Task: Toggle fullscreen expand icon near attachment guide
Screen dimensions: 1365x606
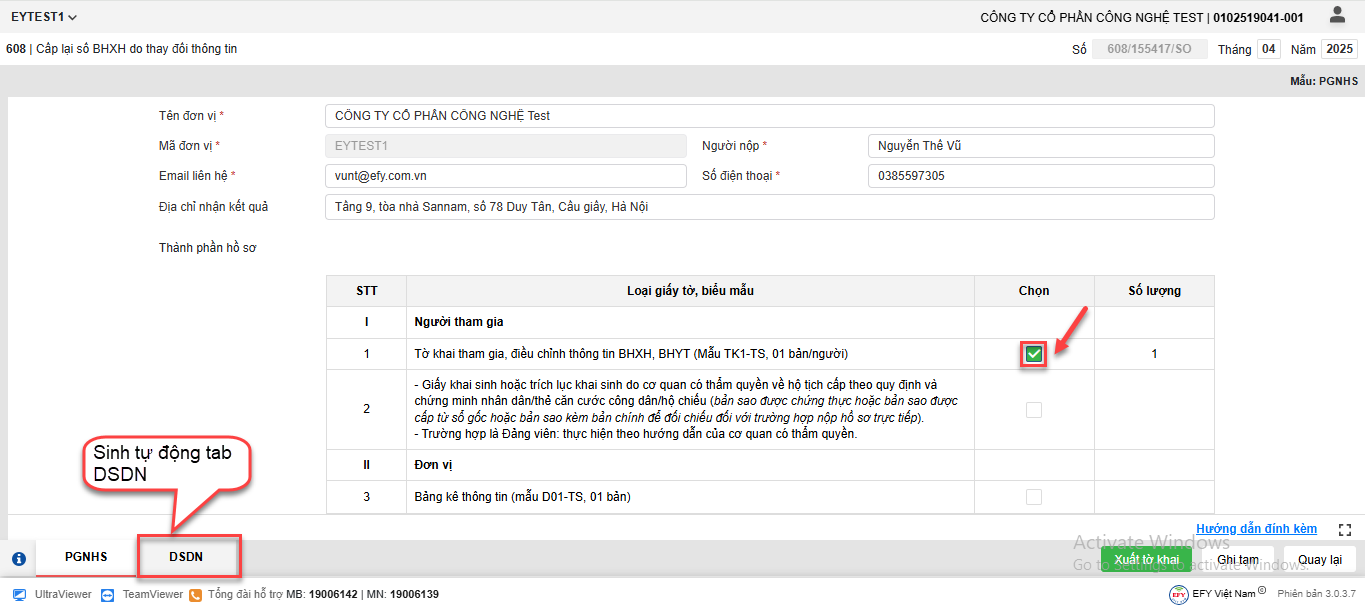Action: 1344,530
